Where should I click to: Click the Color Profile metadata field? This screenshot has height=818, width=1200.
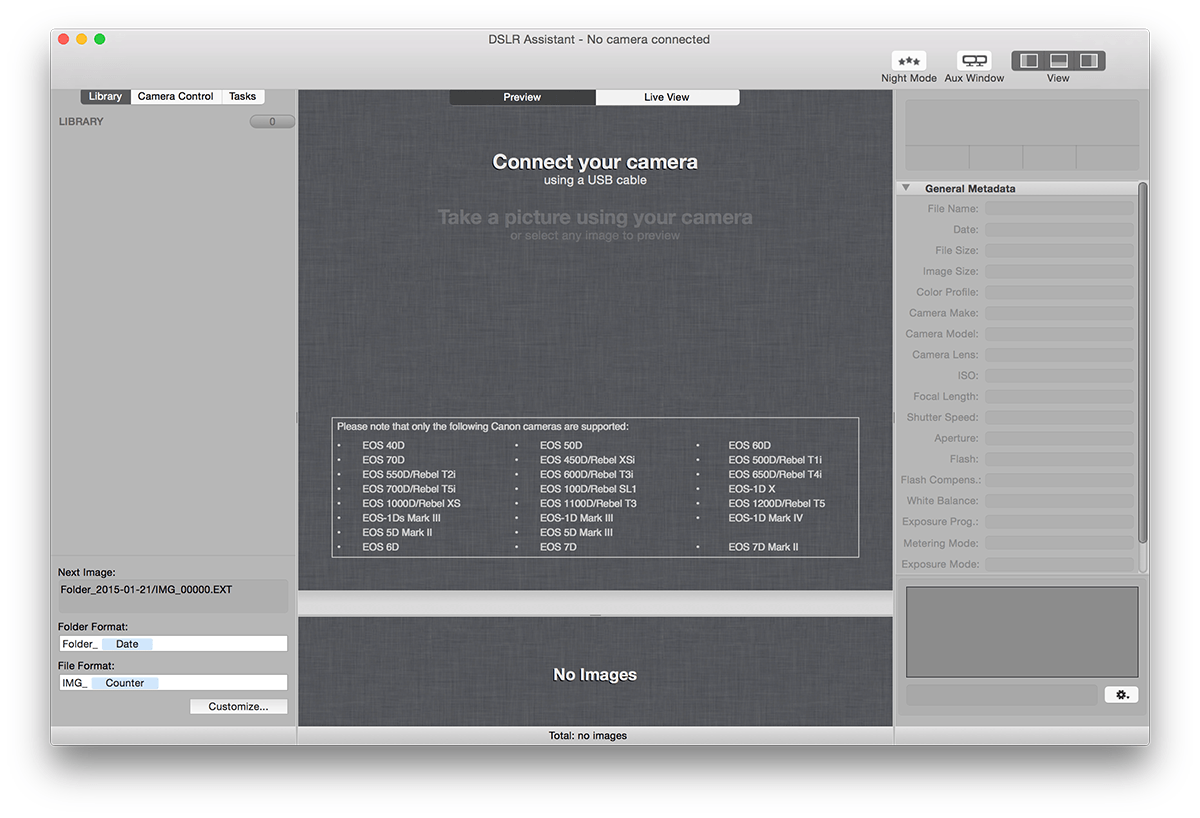[x=1060, y=293]
